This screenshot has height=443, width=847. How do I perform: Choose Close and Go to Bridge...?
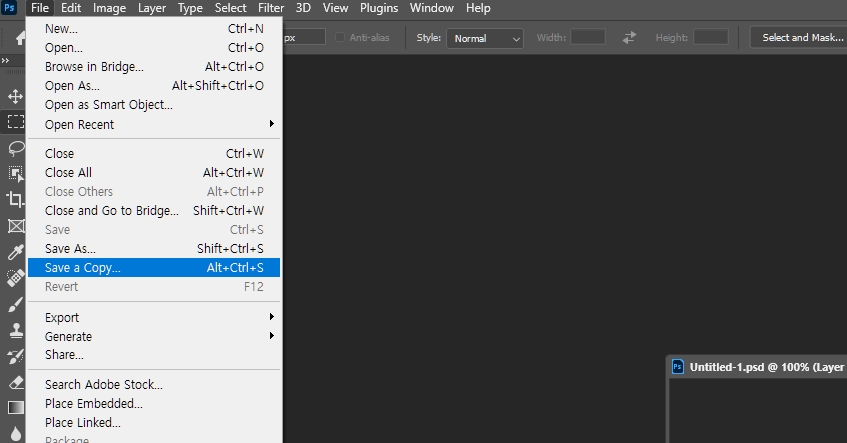154,210
